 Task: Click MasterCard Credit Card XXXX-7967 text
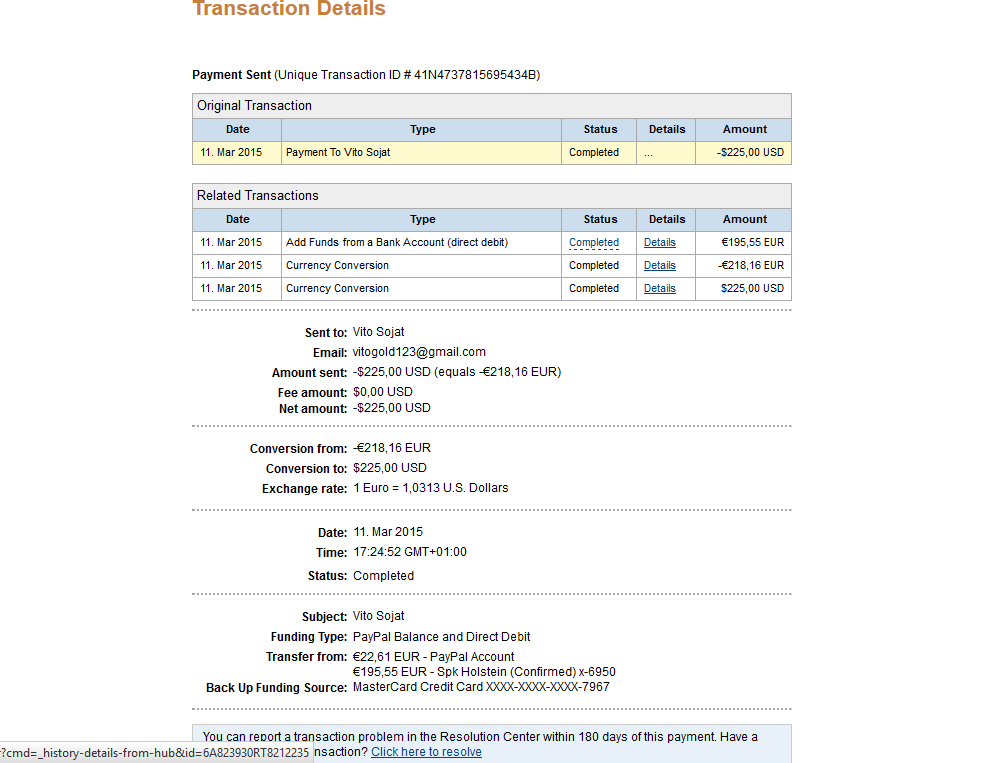pyautogui.click(x=481, y=687)
